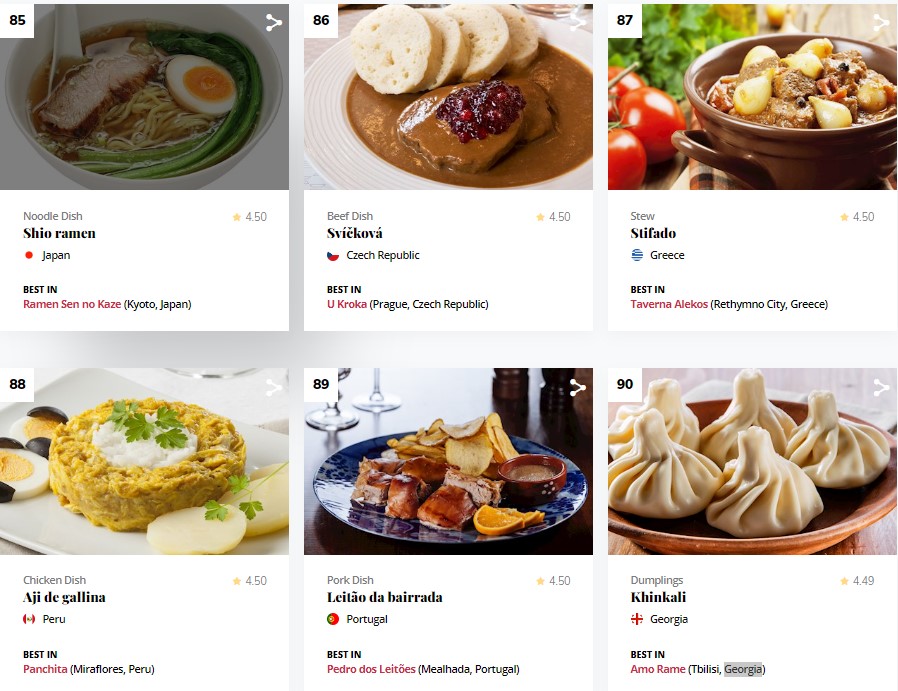Open Ramen Sen no Kaze restaurant link
The width and height of the screenshot is (898, 691).
(72, 304)
